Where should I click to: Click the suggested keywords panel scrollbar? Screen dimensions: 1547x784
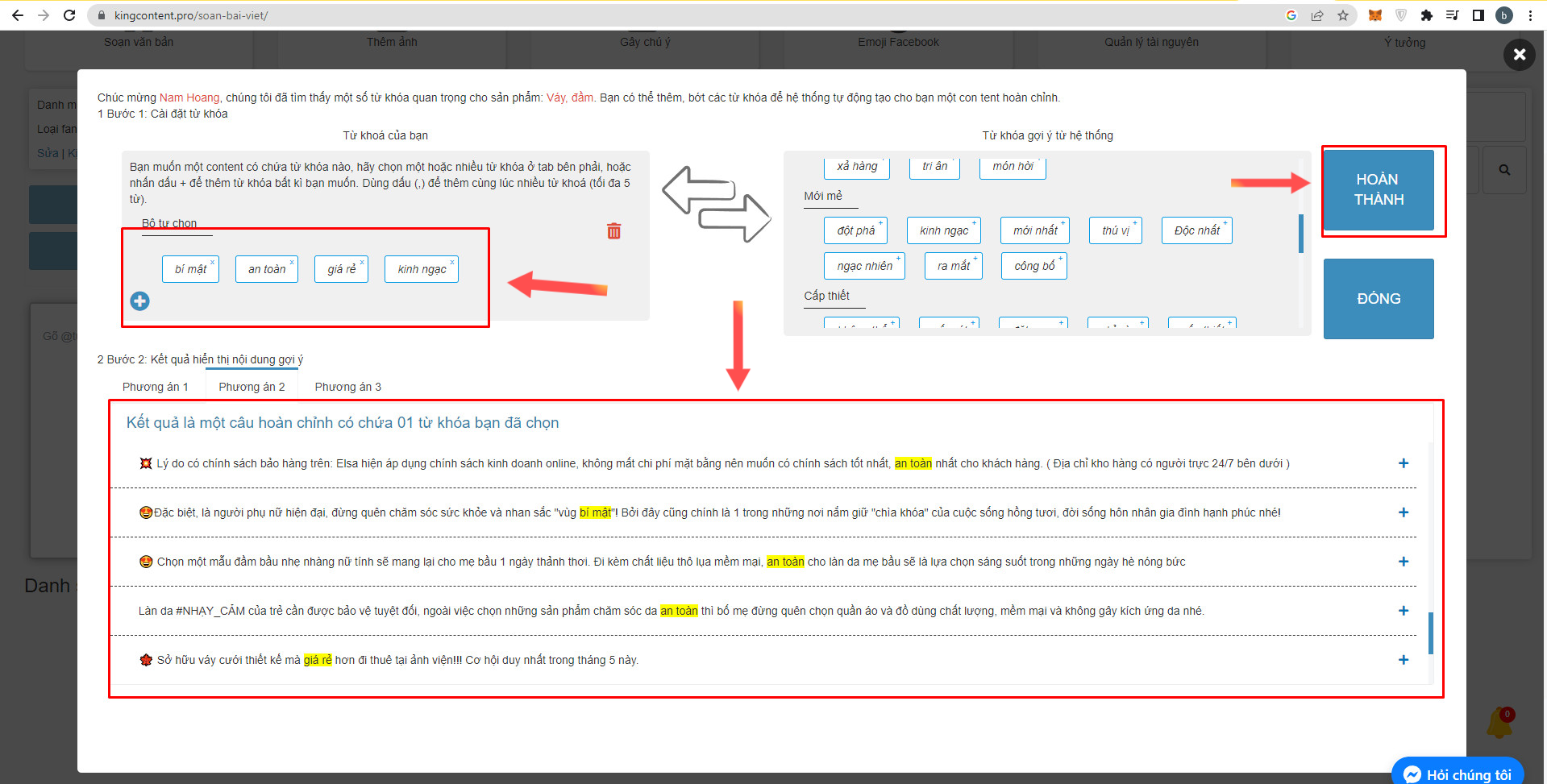pos(1301,234)
